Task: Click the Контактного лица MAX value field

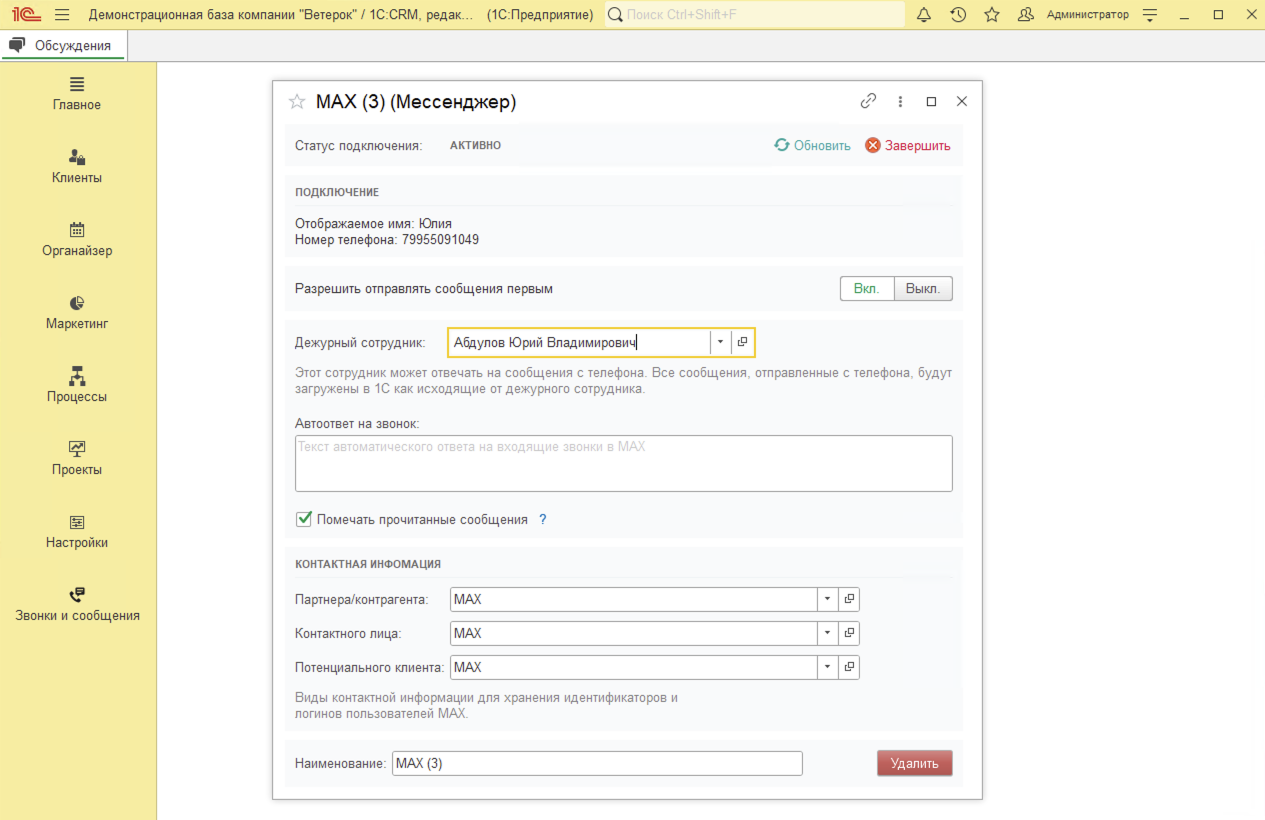Action: [x=634, y=633]
